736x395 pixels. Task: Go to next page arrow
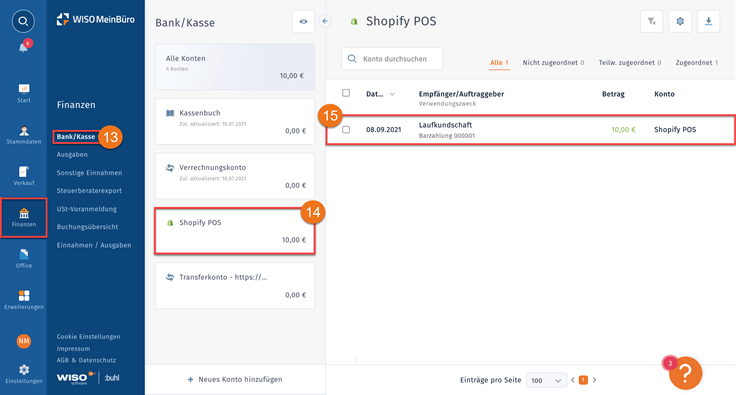pos(594,380)
